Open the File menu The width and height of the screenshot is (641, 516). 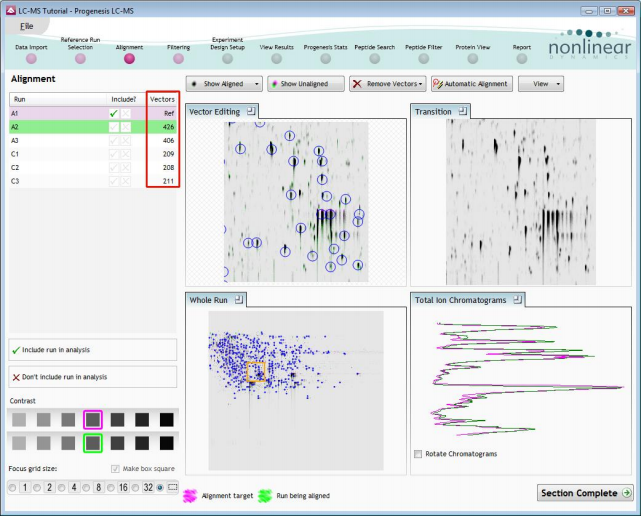click(x=27, y=26)
